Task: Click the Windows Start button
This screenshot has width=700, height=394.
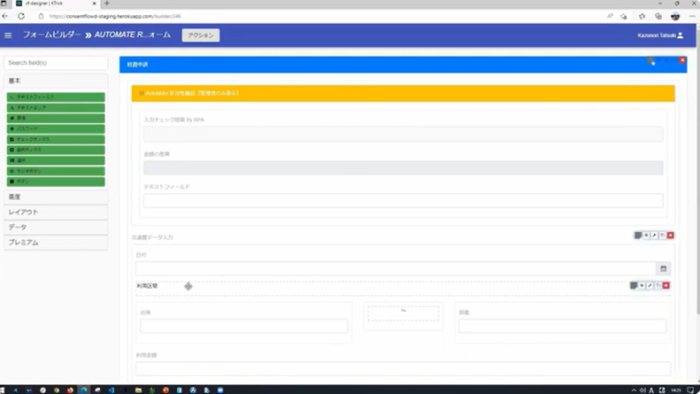Action: point(2,390)
